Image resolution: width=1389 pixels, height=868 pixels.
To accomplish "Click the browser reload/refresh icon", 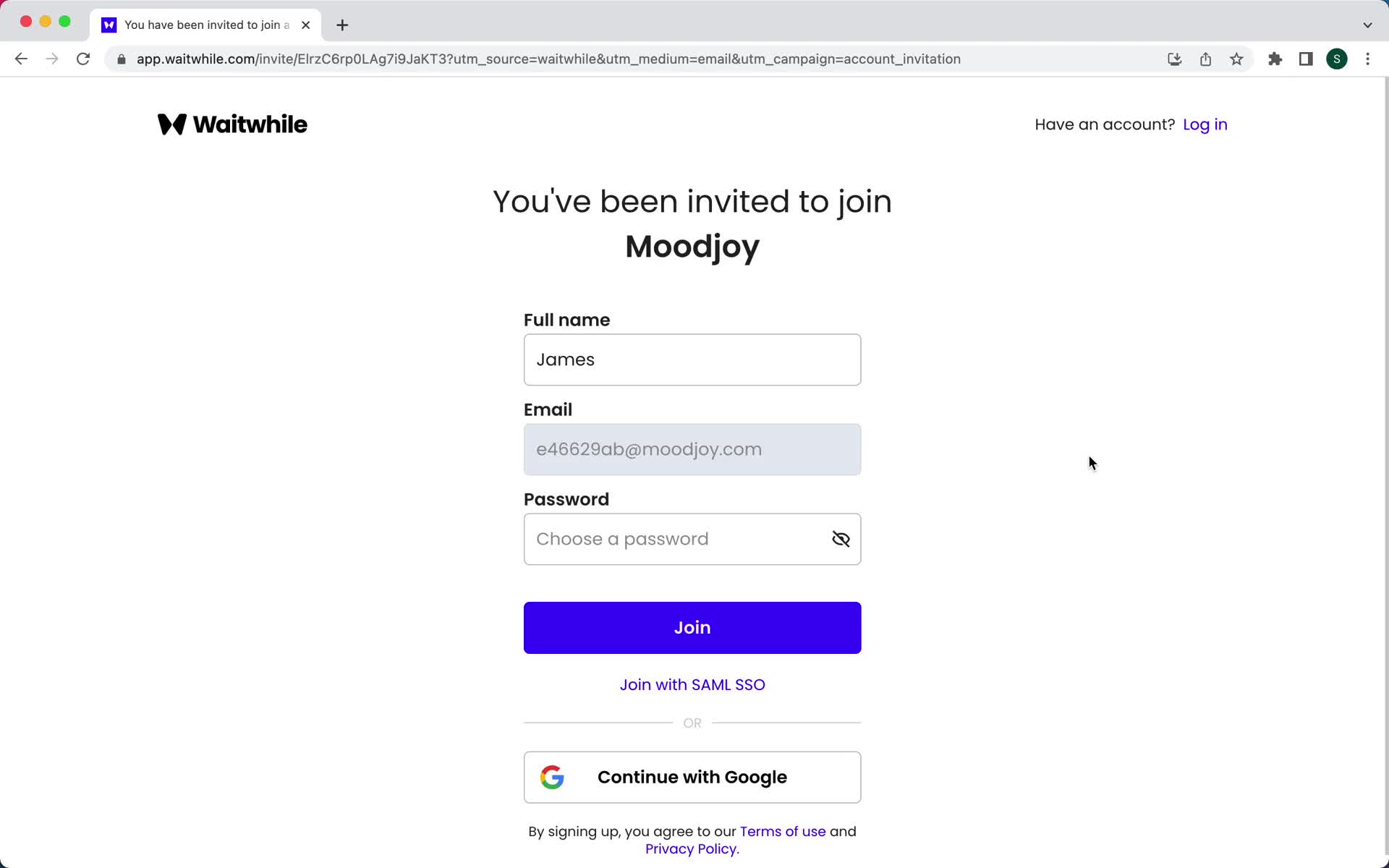I will pos(85,59).
